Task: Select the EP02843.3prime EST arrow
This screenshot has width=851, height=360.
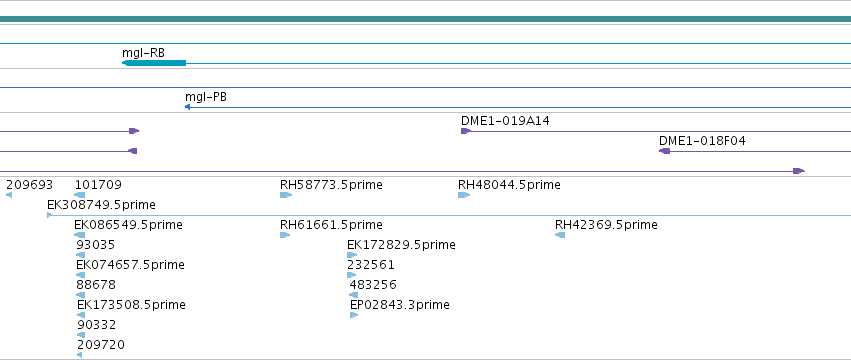Action: [x=354, y=315]
